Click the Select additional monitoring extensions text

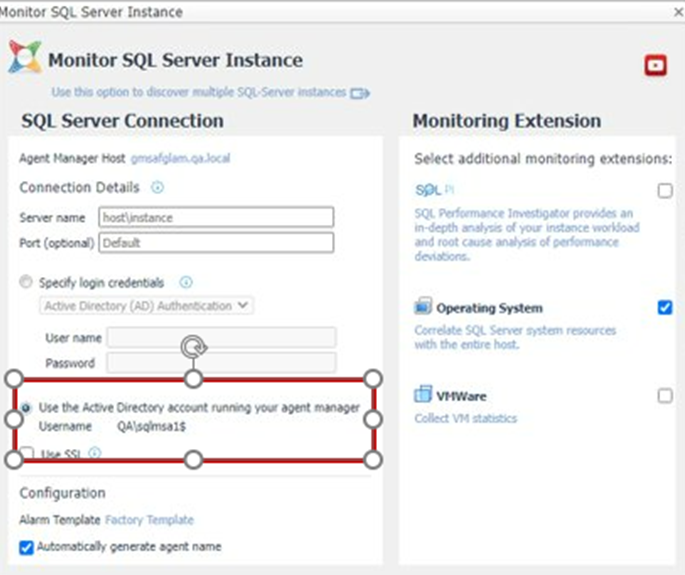click(x=543, y=159)
